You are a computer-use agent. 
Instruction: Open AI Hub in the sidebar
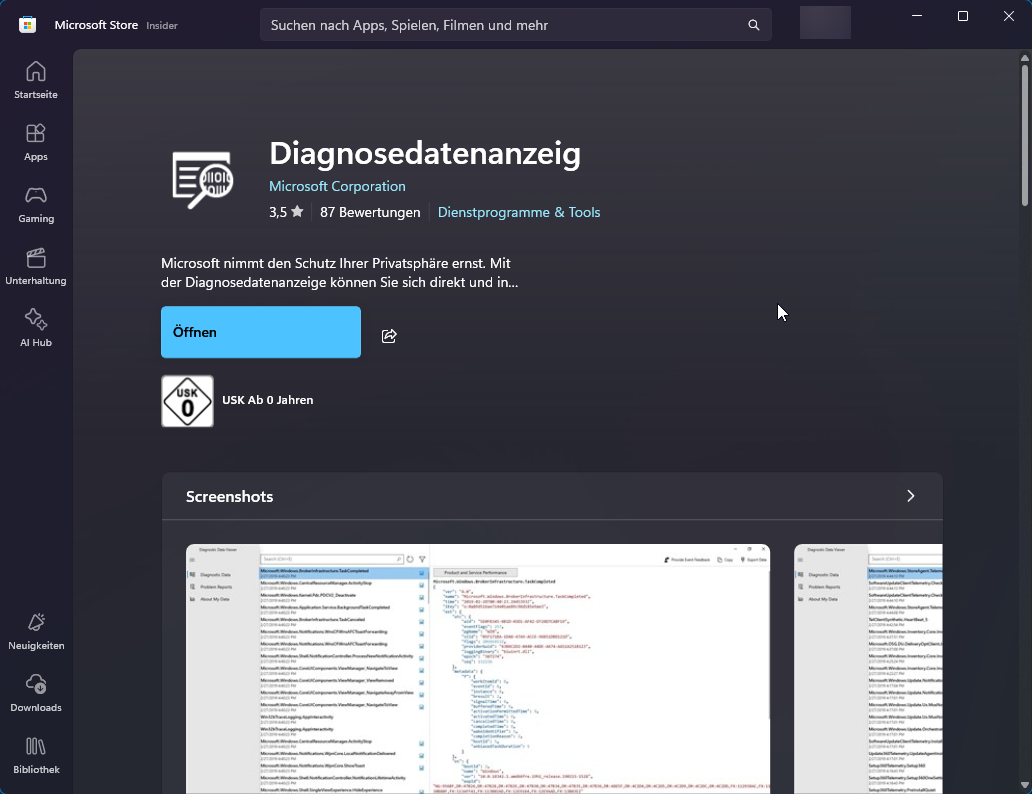coord(36,328)
